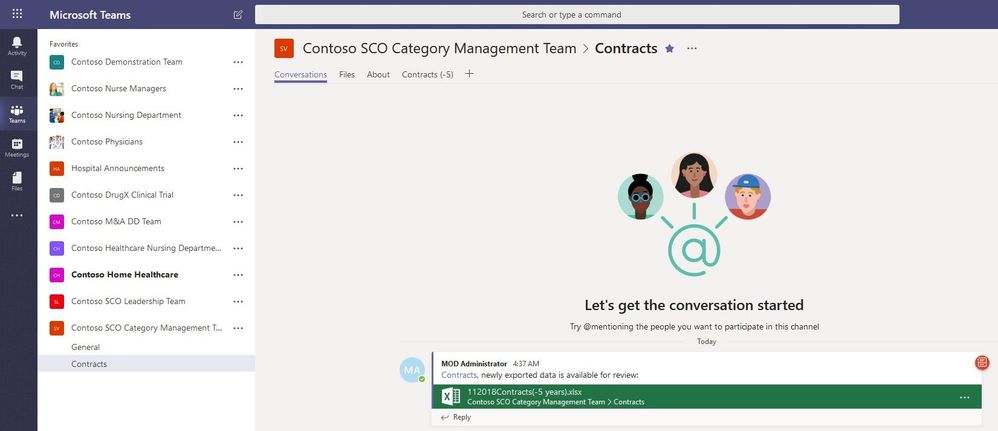The height and width of the screenshot is (431, 998).
Task: Add a new tab with plus icon
Action: (x=469, y=74)
